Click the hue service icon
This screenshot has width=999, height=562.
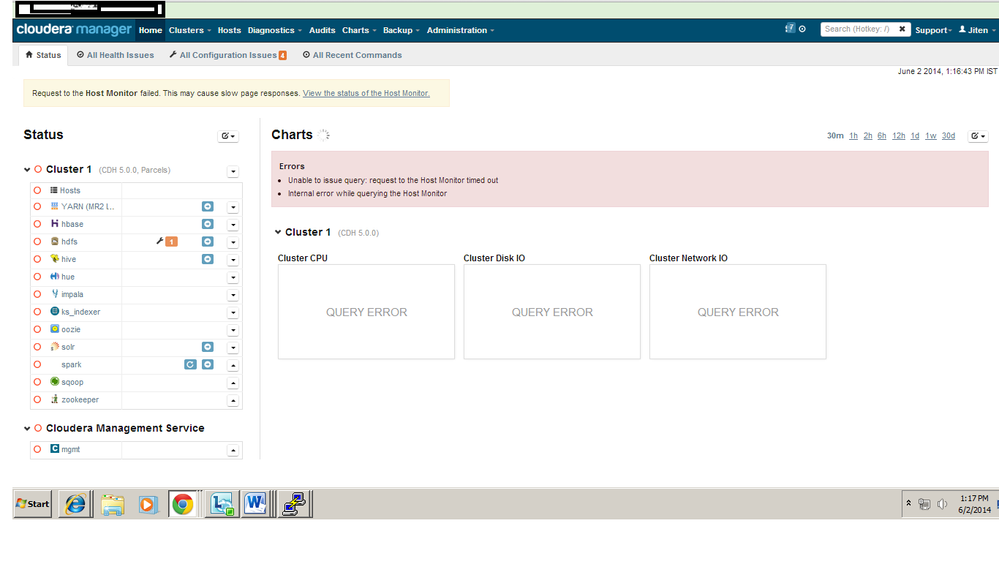tap(55, 277)
